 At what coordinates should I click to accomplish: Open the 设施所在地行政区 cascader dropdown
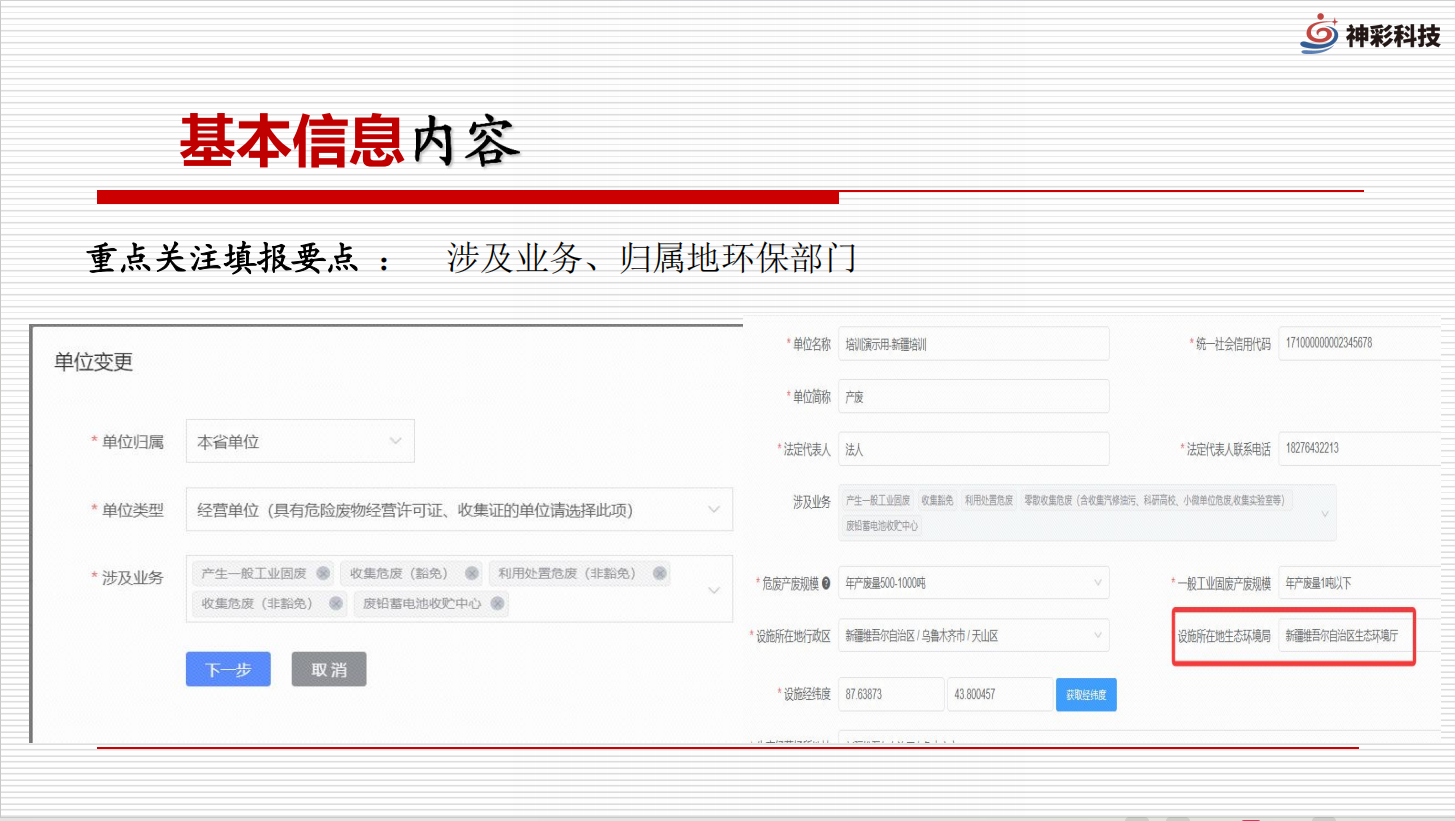[x=973, y=635]
